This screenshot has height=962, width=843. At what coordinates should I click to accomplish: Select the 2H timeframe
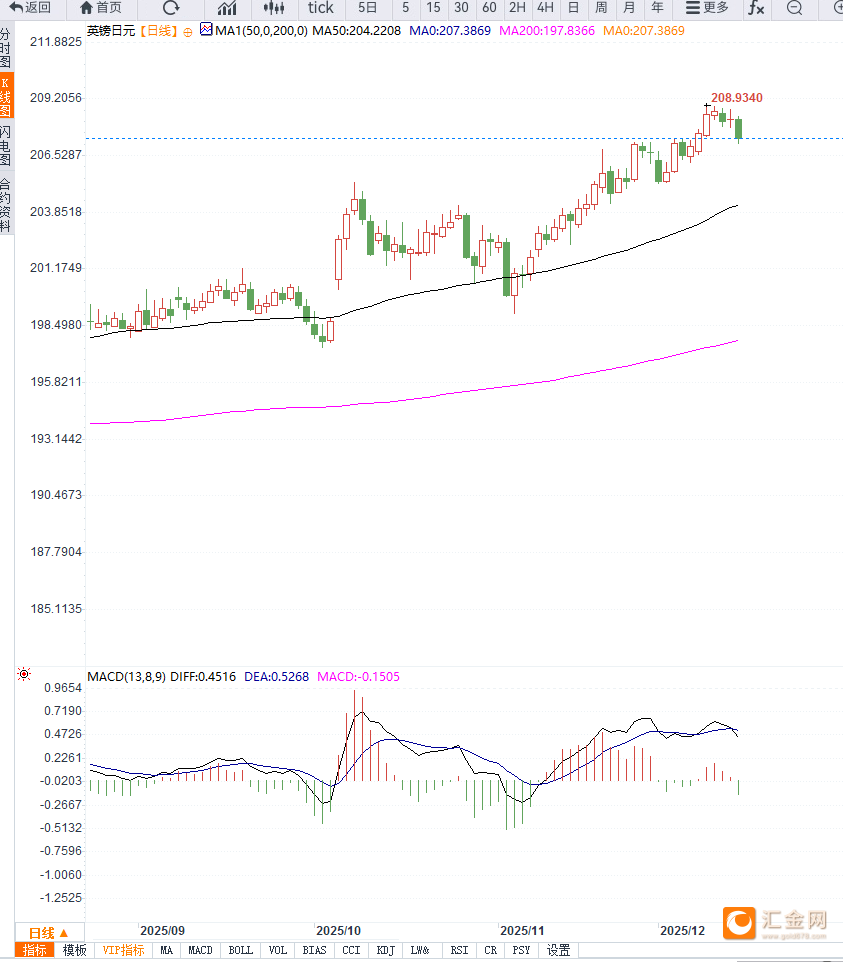pos(517,8)
